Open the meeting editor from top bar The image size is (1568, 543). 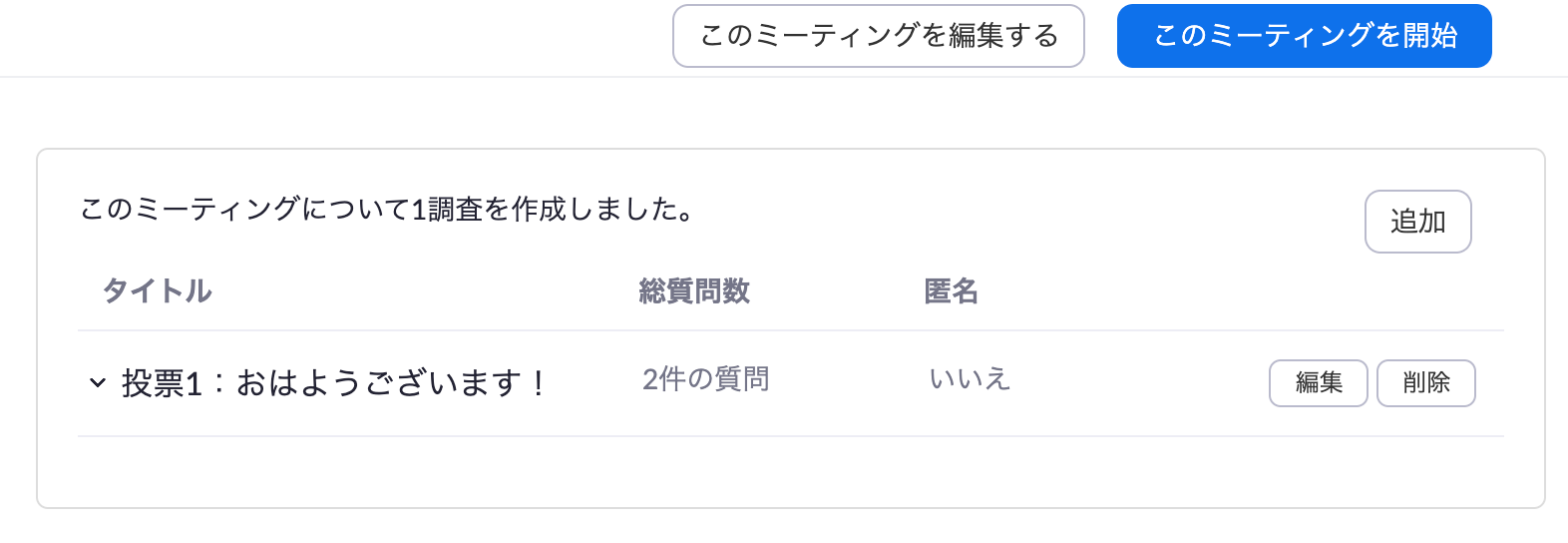pyautogui.click(x=879, y=36)
